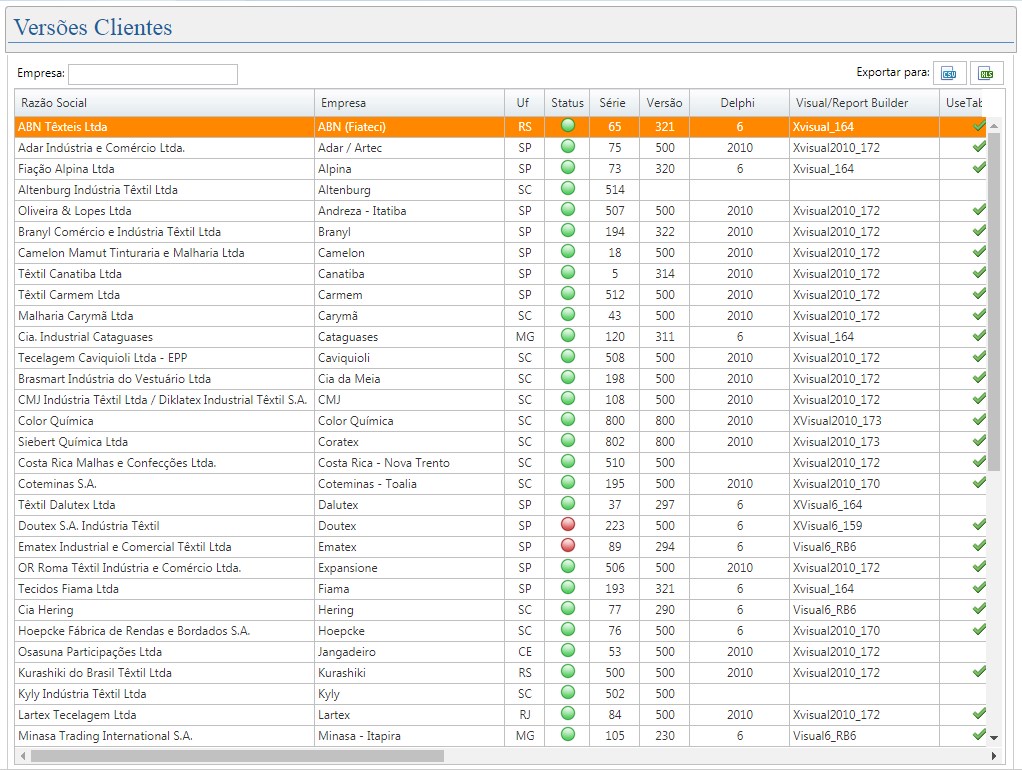Click the check mark in Coratex row
Screen dimensions: 1022x770
[978, 441]
